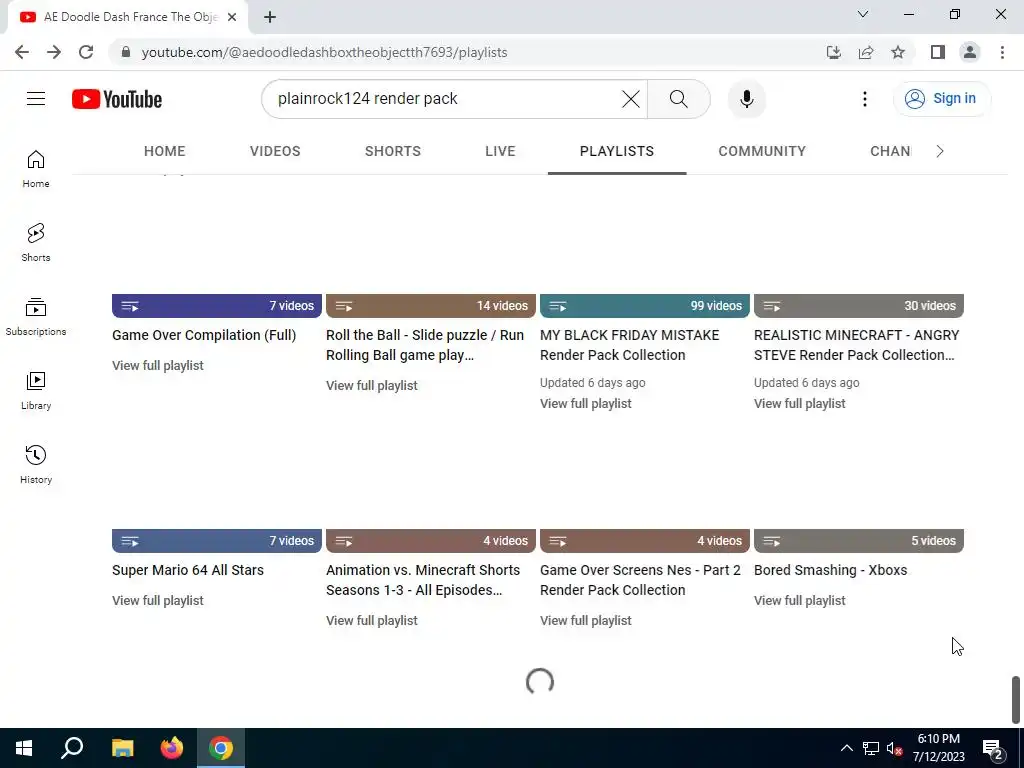The height and width of the screenshot is (768, 1024).
Task: Start voice search with the microphone
Action: point(746,99)
